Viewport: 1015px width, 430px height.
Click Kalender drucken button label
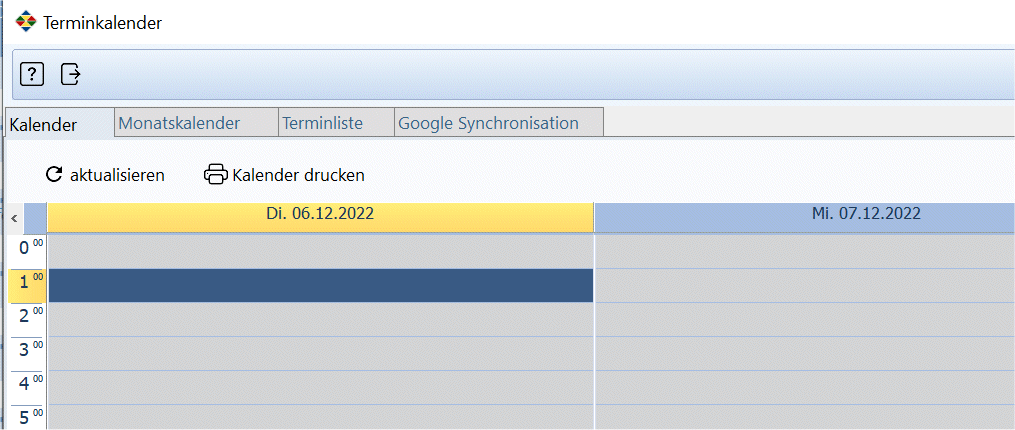click(298, 175)
